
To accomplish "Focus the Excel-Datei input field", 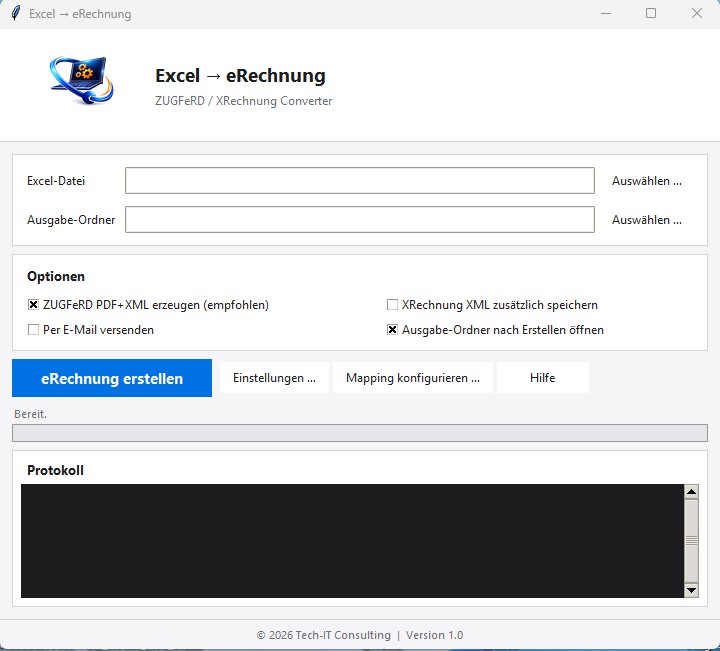I will tap(360, 180).
